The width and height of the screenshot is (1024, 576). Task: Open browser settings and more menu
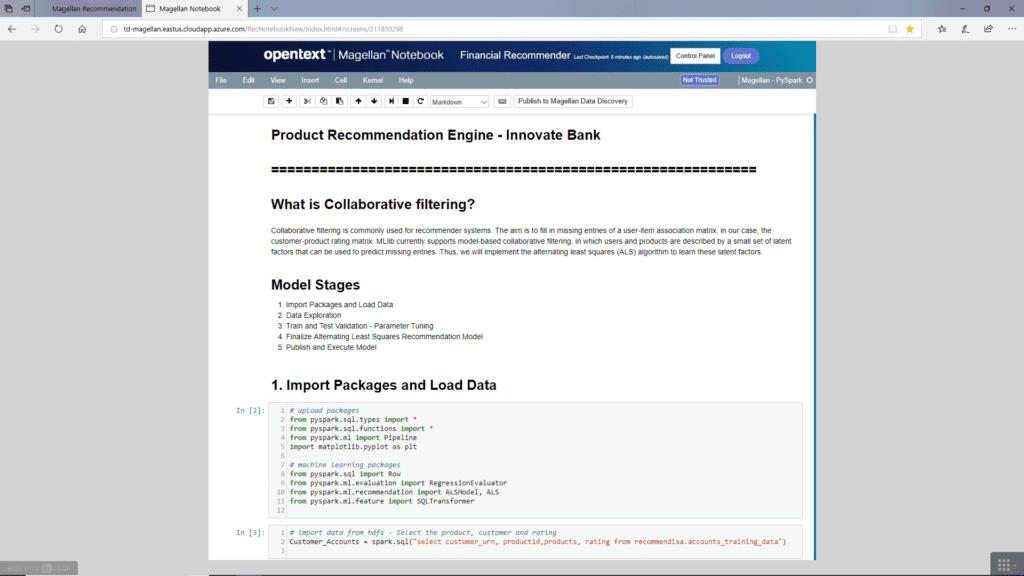tap(1012, 29)
